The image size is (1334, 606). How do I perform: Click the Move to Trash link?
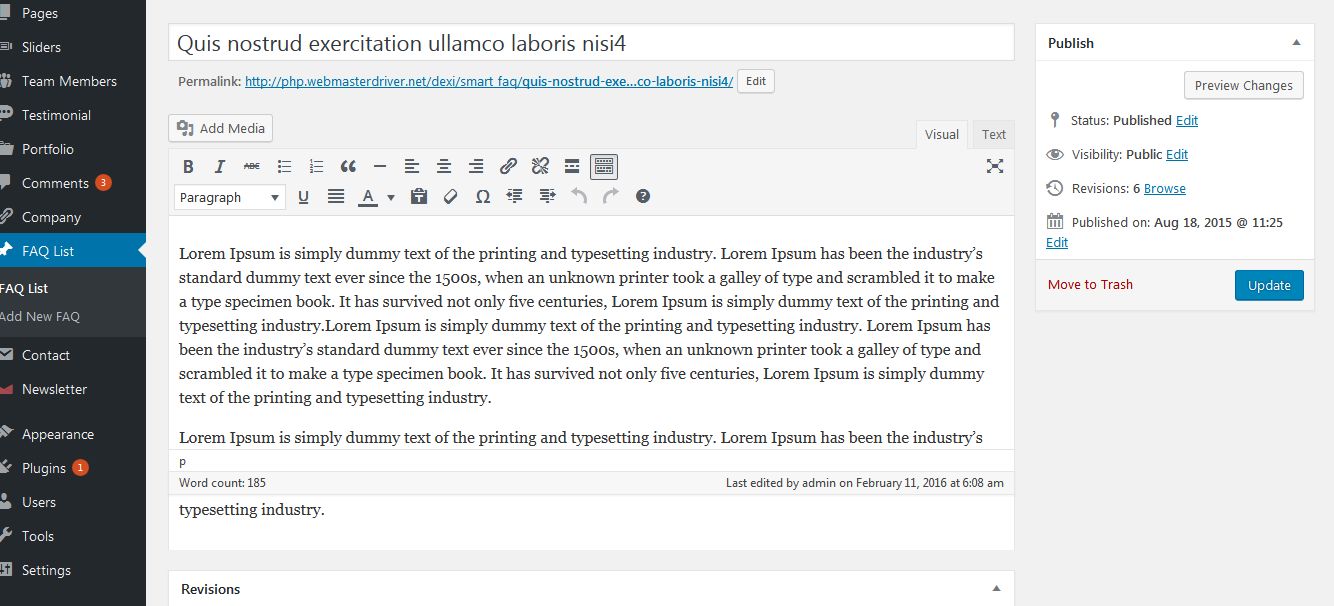(1090, 285)
